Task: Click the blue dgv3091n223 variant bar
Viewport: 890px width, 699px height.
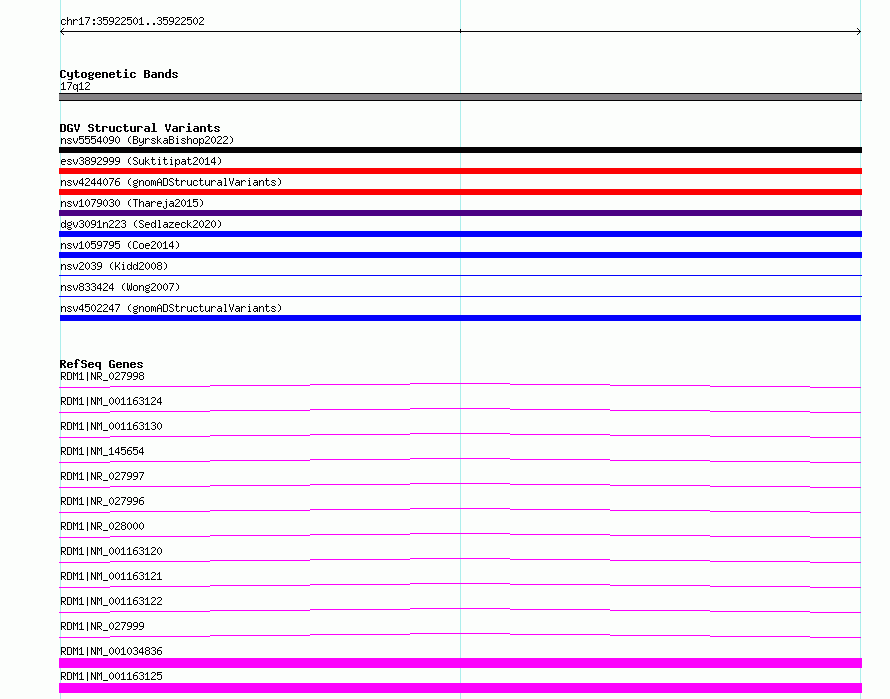Action: pos(460,234)
